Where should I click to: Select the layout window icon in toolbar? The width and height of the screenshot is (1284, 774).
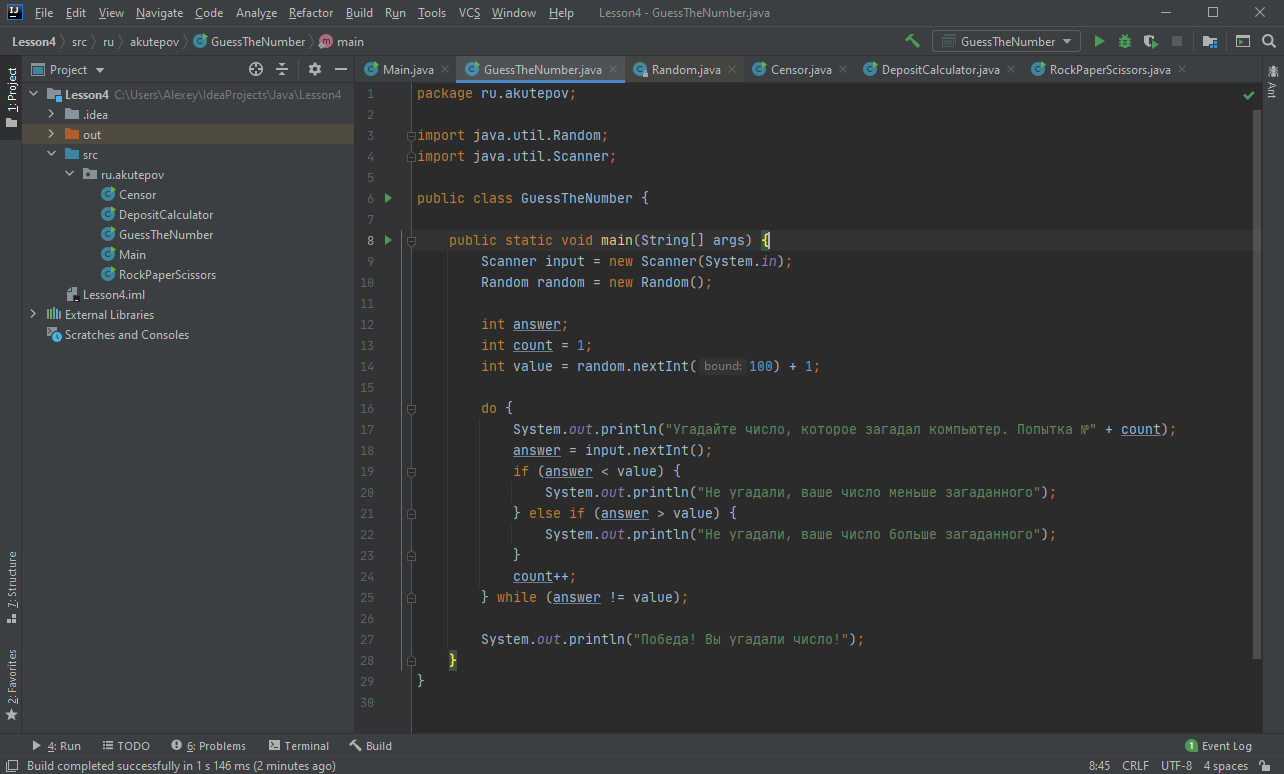click(x=1243, y=41)
